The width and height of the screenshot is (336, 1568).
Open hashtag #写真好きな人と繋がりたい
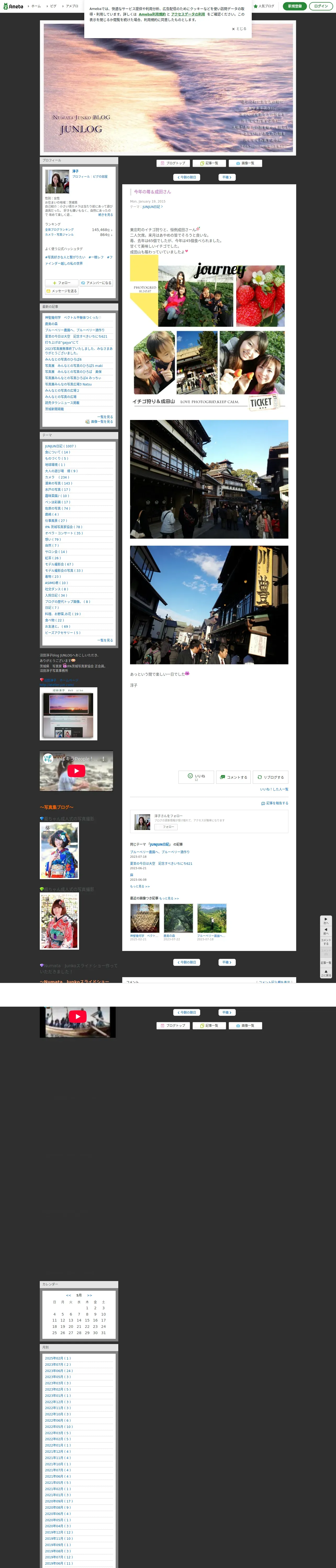point(65,257)
